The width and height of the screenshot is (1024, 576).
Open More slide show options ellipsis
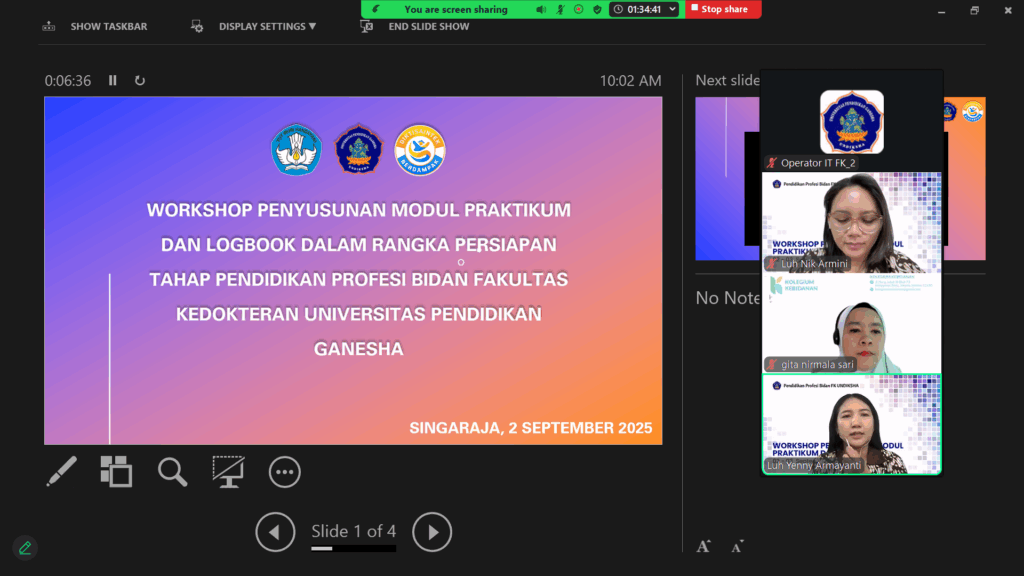(285, 472)
